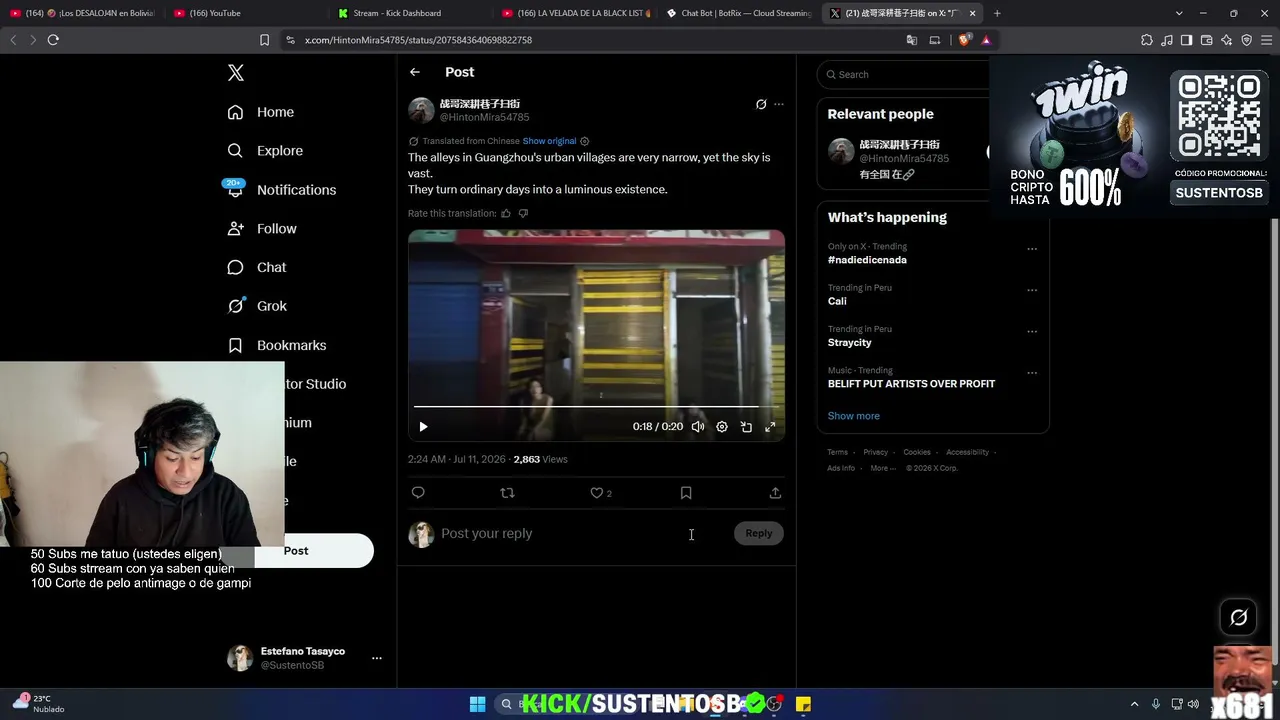The width and height of the screenshot is (1280, 720).
Task: Rate the translation thumbs up
Action: pos(506,213)
